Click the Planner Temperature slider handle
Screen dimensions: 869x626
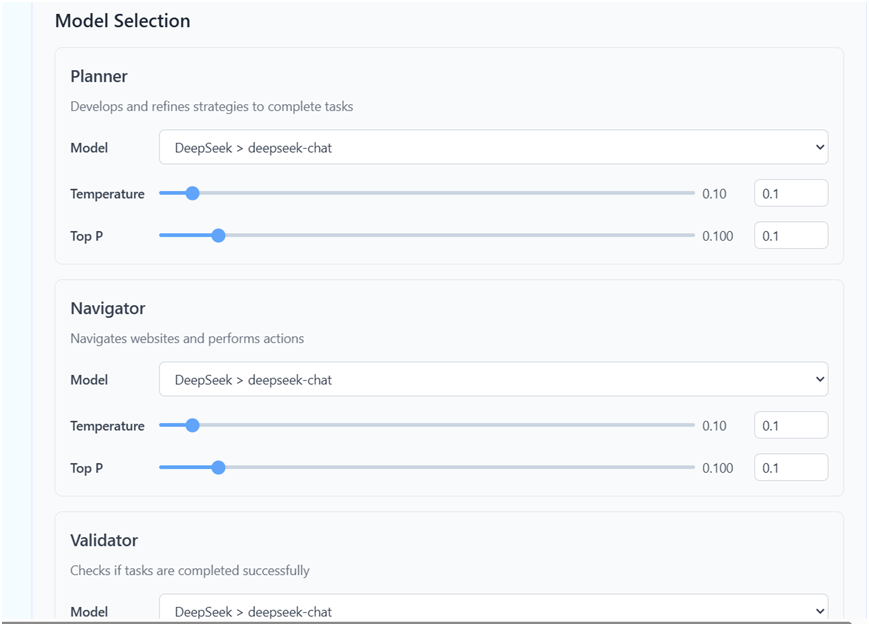click(192, 193)
